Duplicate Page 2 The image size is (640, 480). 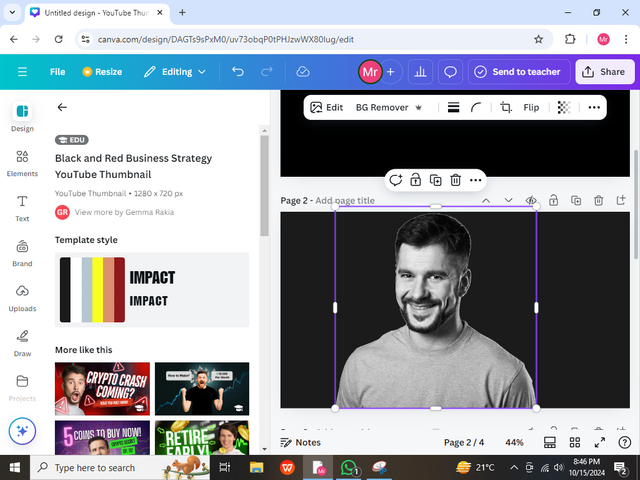(x=576, y=200)
